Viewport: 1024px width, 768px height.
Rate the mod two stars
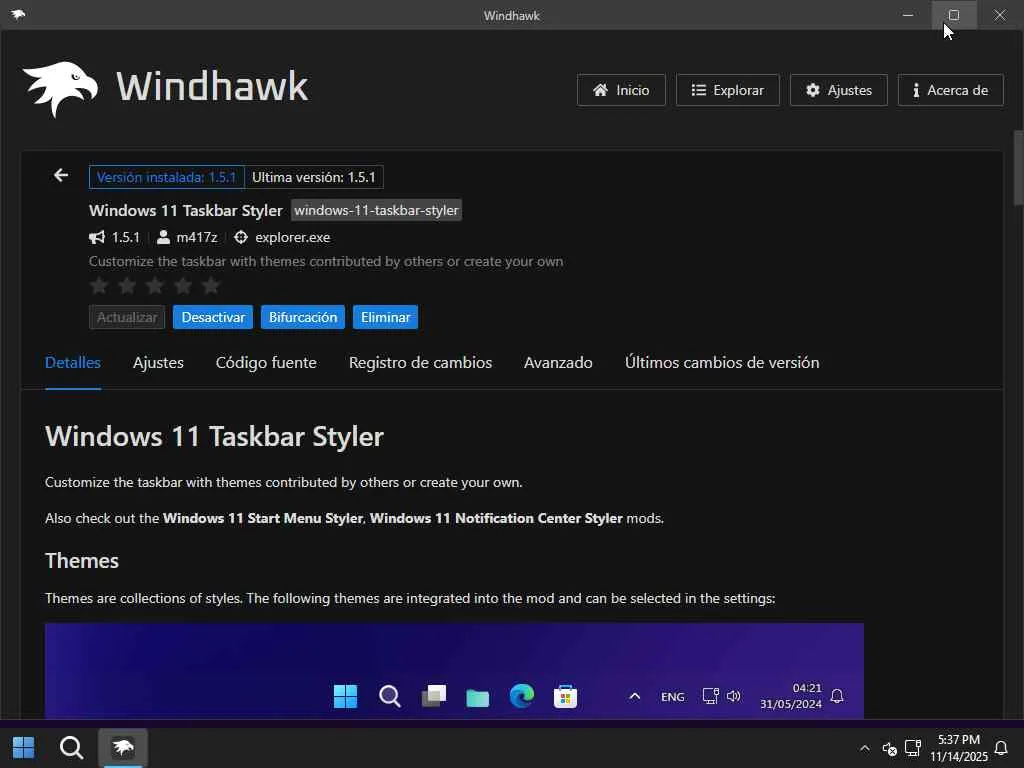point(127,285)
